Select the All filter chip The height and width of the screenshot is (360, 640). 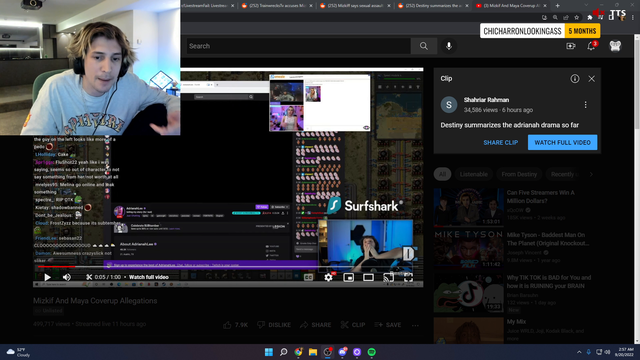point(442,174)
